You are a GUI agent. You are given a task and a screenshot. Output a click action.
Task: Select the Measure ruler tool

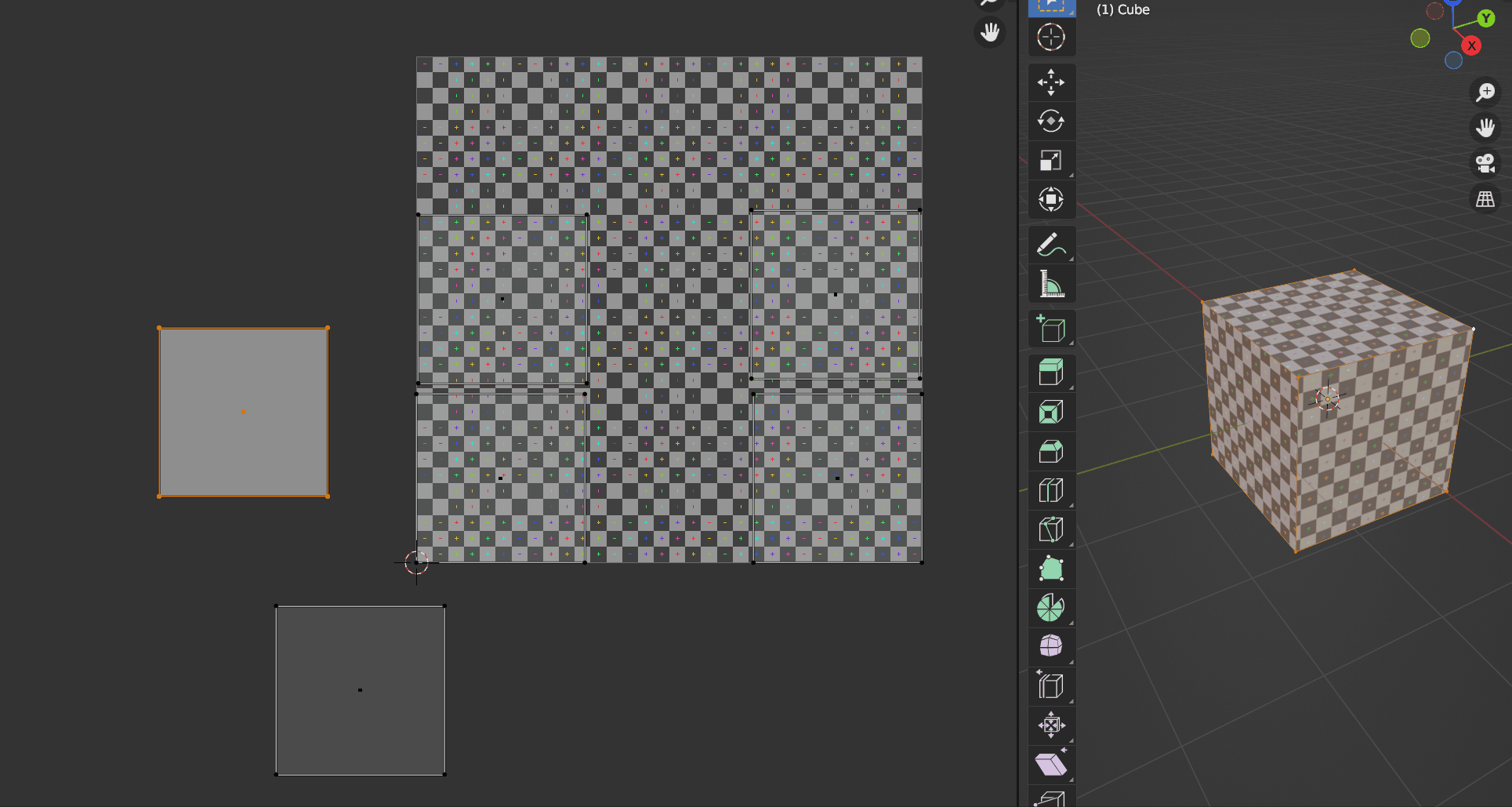click(x=1051, y=283)
